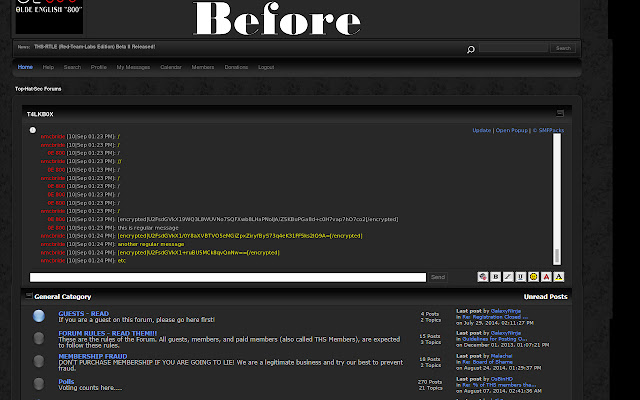Open the Re: % of THS members post
The image size is (640, 400).
[x=499, y=385]
